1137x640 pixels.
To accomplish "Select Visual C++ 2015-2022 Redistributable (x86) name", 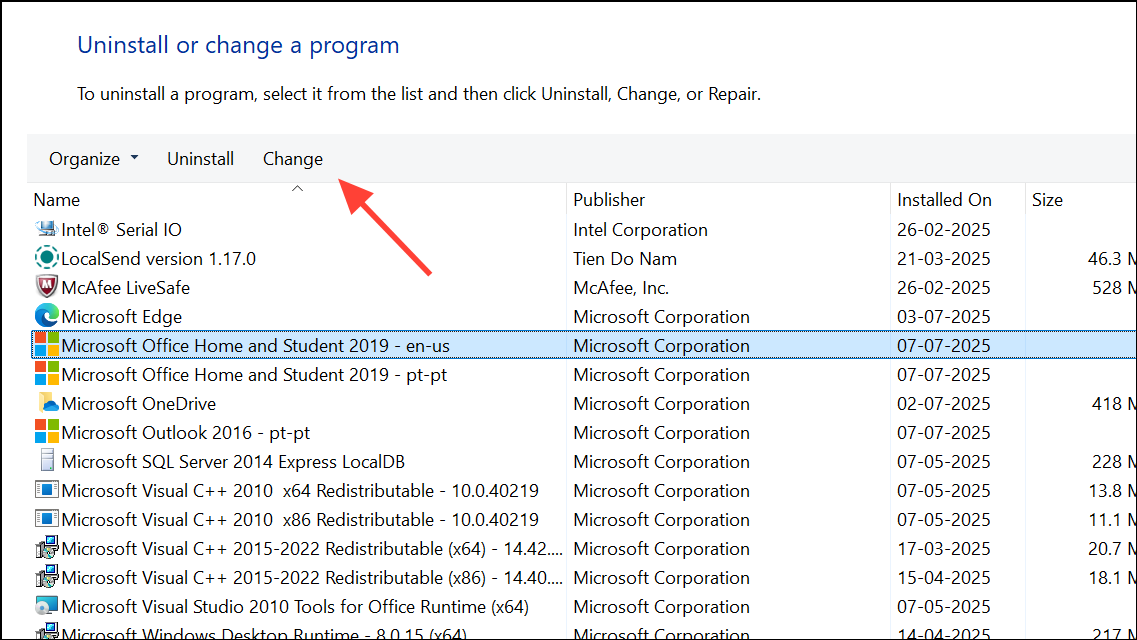I will click(312, 578).
